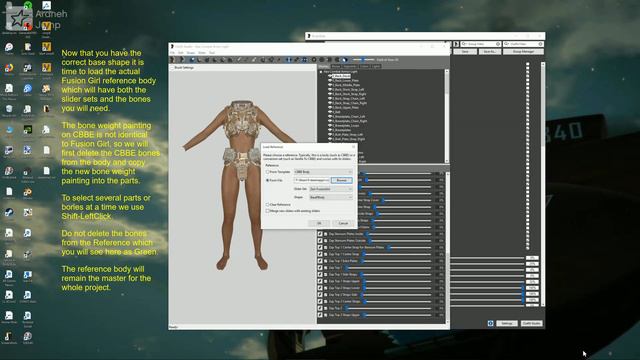Click the Outfit Studio button in BodySlide
The height and width of the screenshot is (360, 640).
(531, 323)
